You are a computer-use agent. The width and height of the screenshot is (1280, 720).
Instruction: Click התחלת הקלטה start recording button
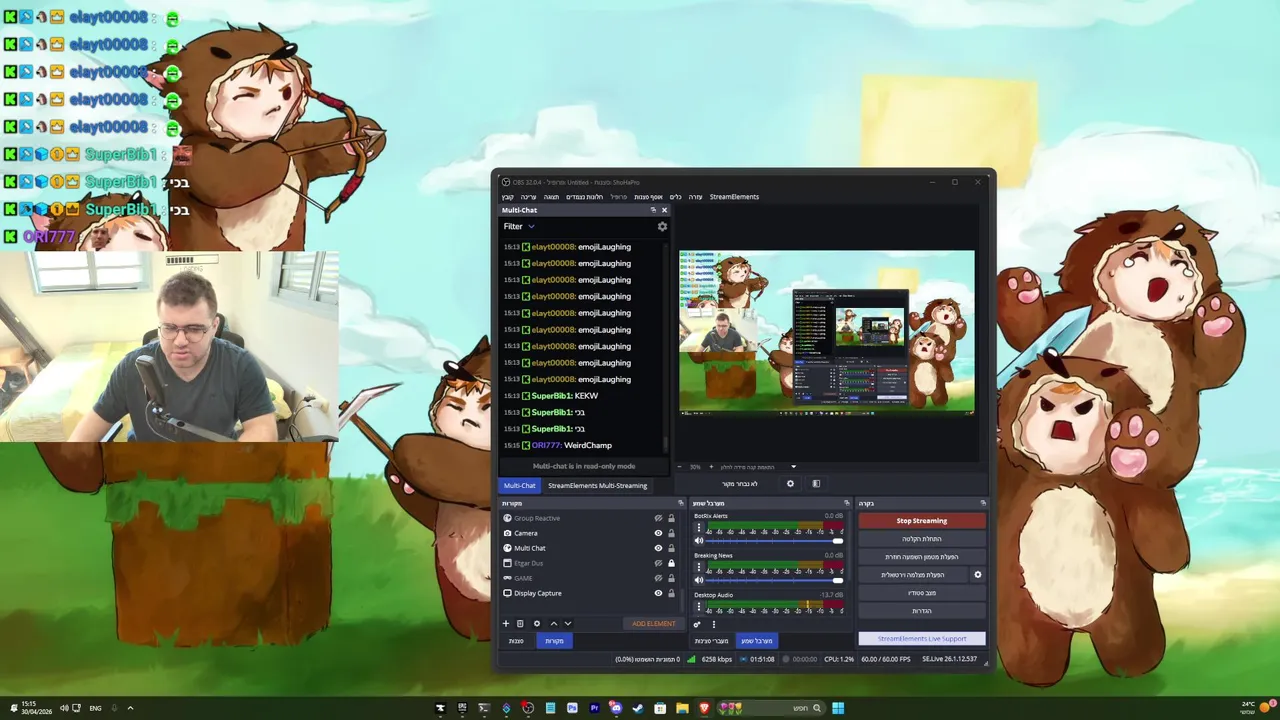pos(922,539)
